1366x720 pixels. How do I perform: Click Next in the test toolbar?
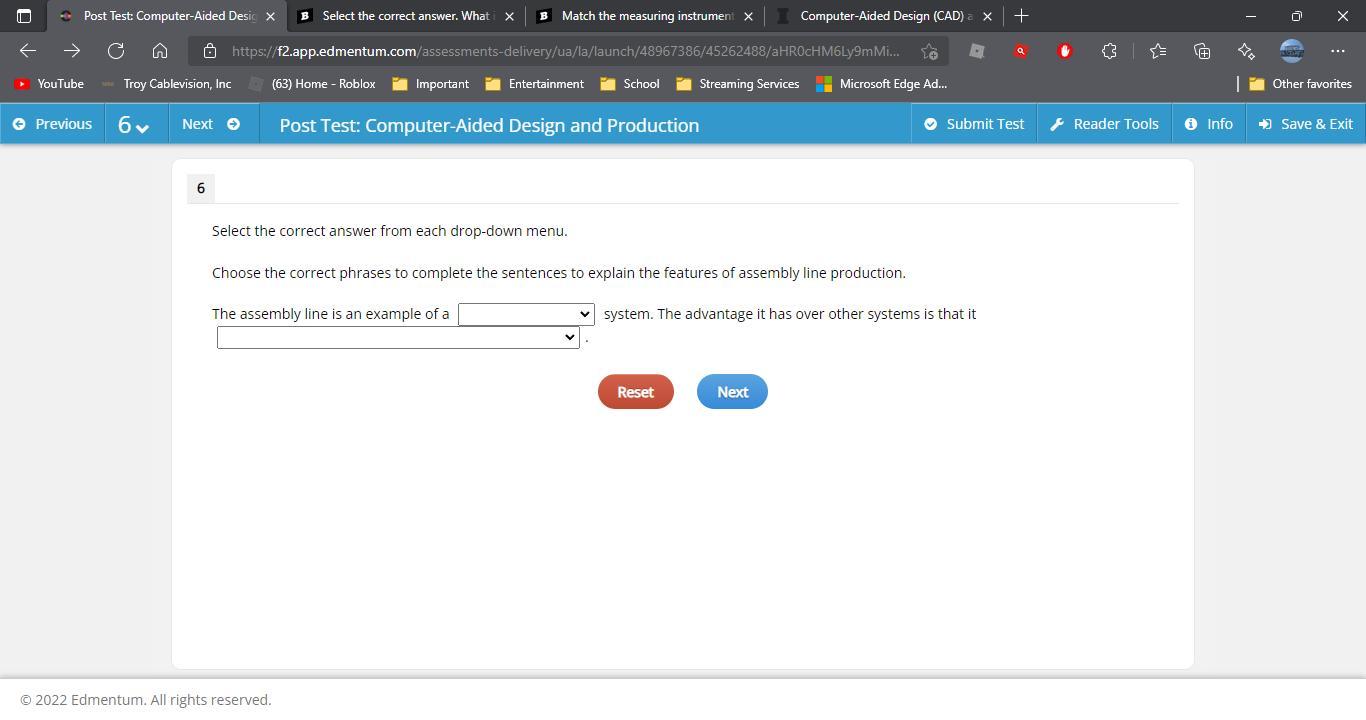[x=211, y=124]
